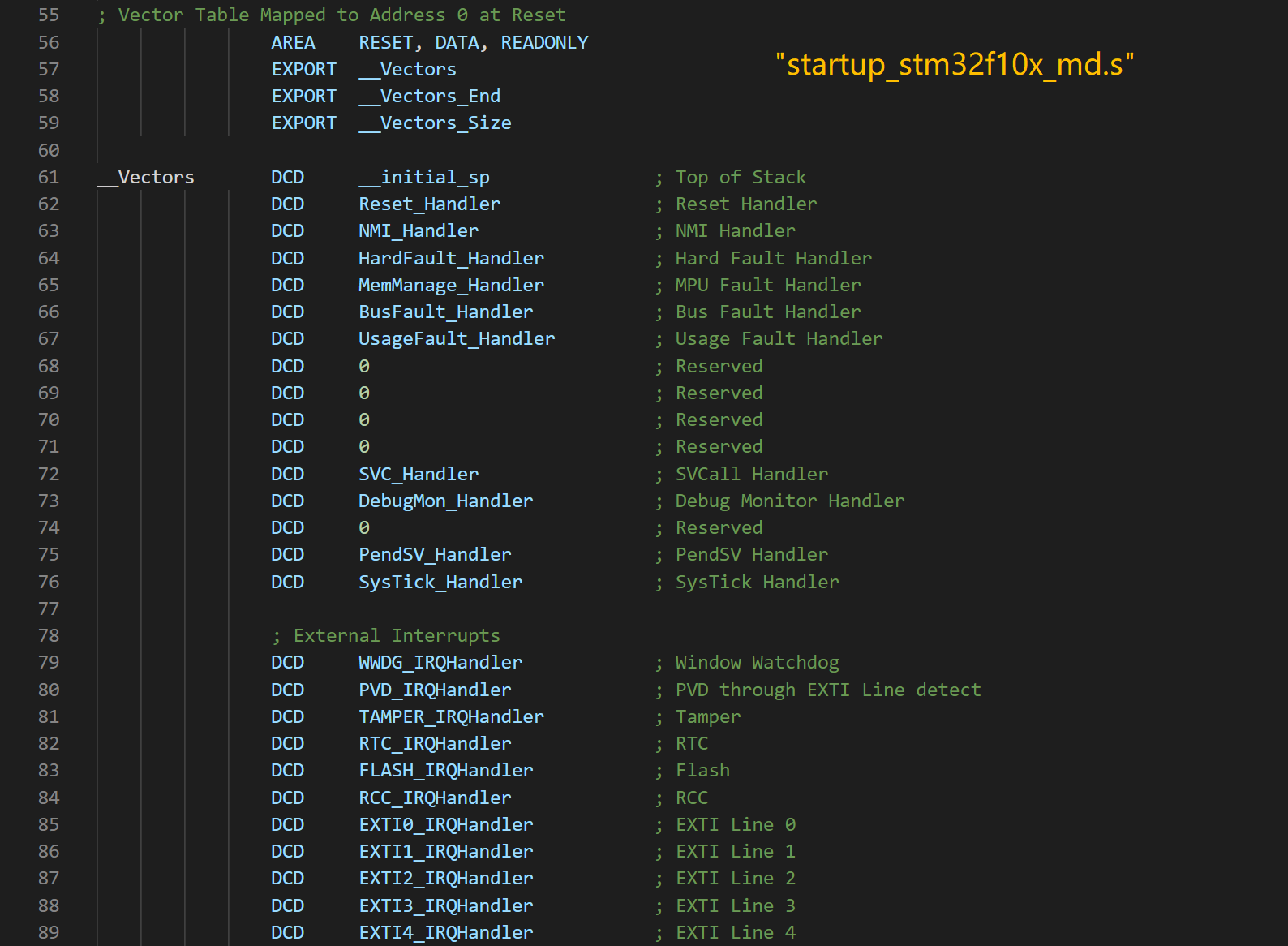Click PendSV_Handler symbol

point(436,555)
